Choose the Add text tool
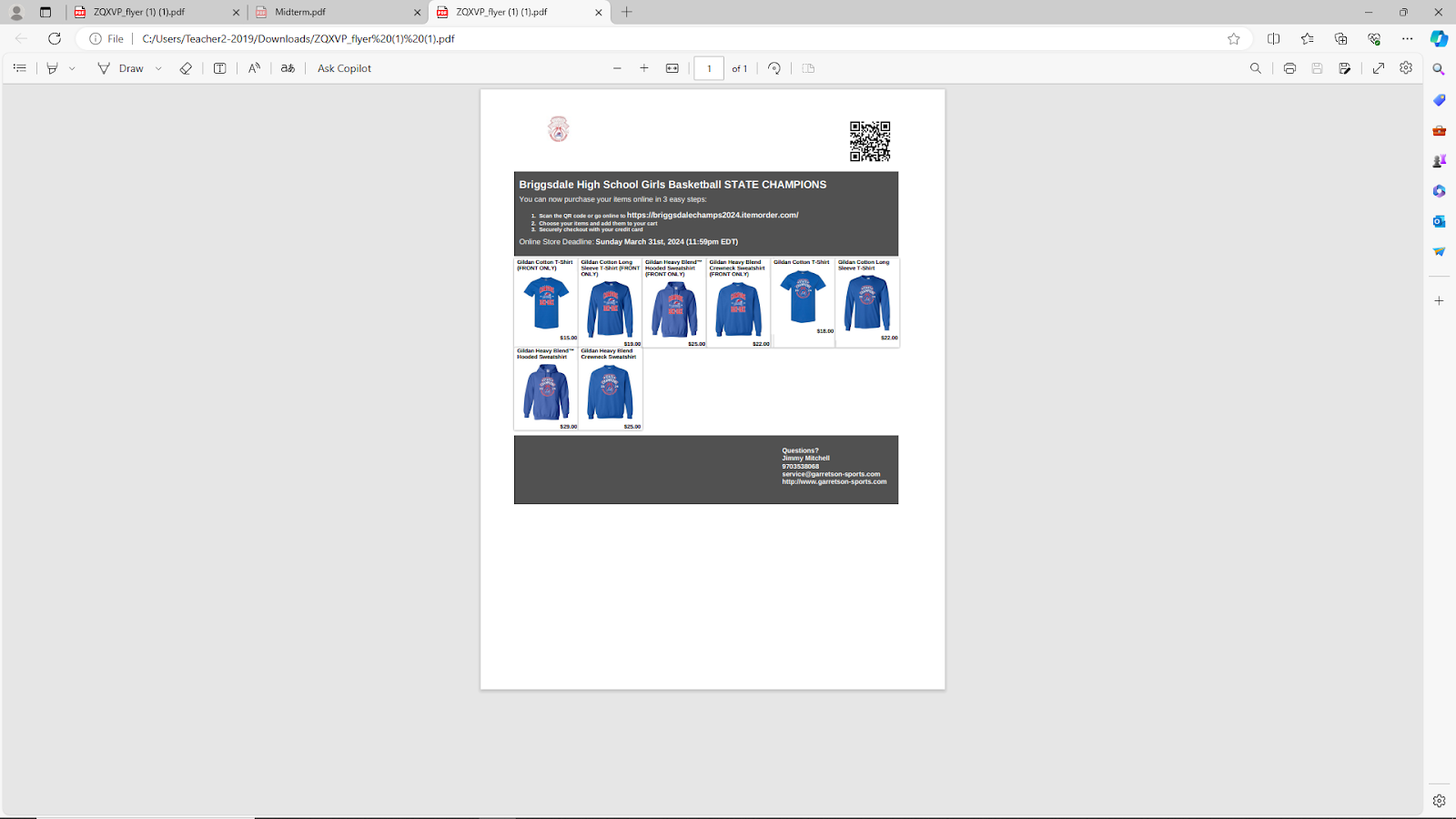 coord(220,68)
